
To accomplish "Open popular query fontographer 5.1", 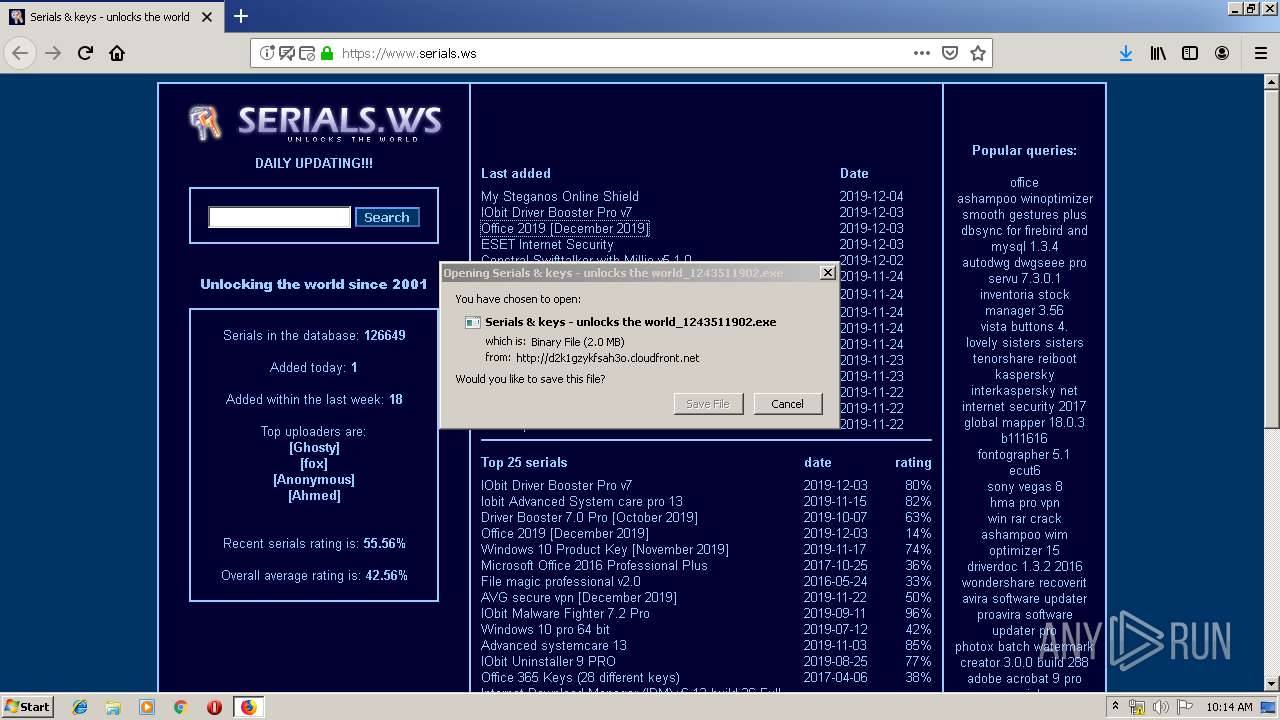I will 1024,454.
